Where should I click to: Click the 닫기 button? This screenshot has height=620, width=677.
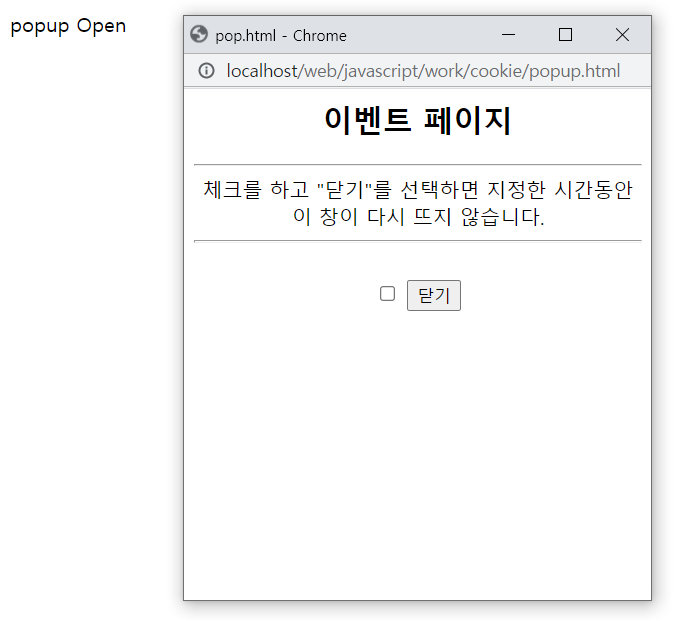click(433, 295)
